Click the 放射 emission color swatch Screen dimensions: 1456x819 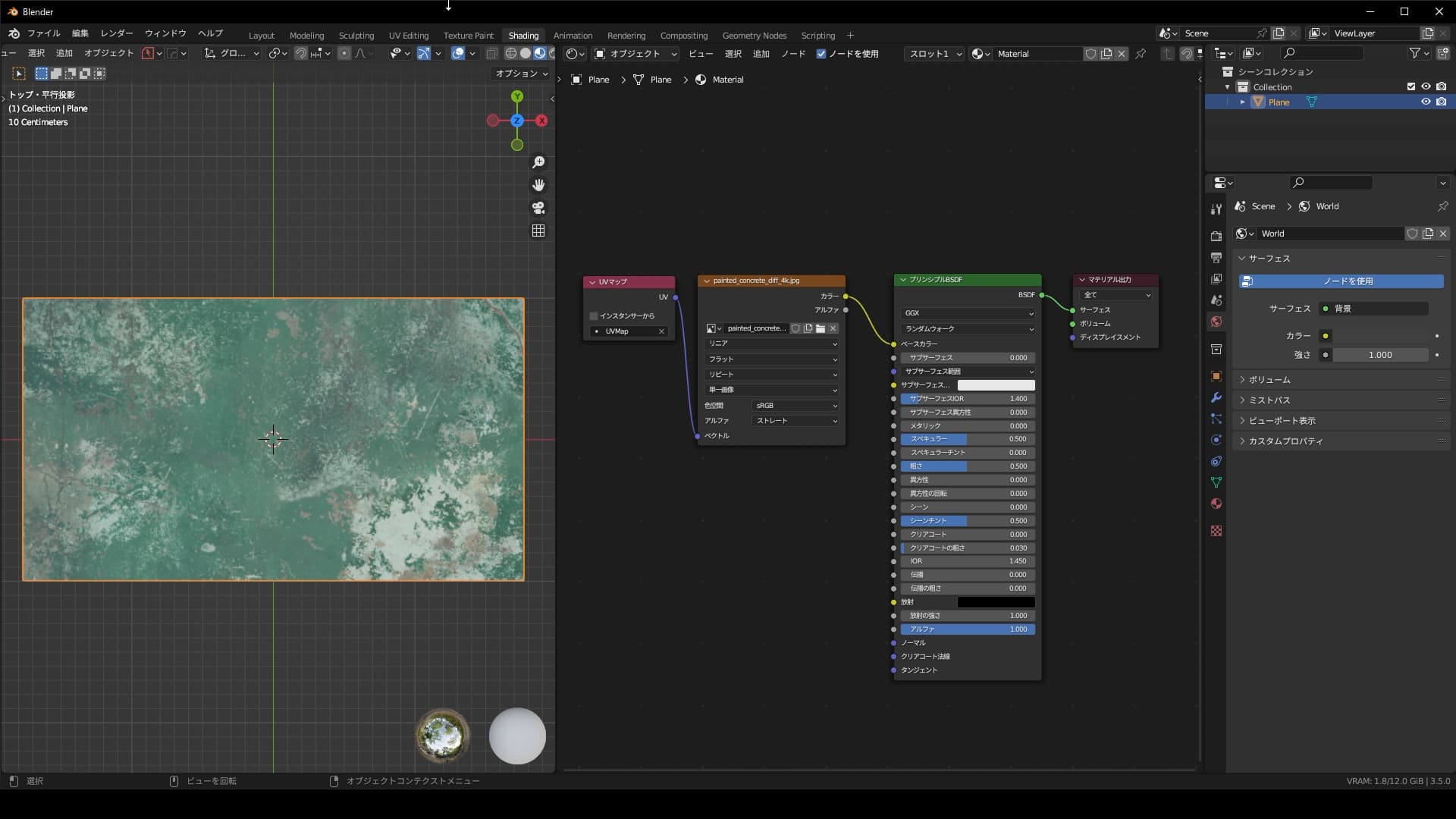tap(995, 601)
